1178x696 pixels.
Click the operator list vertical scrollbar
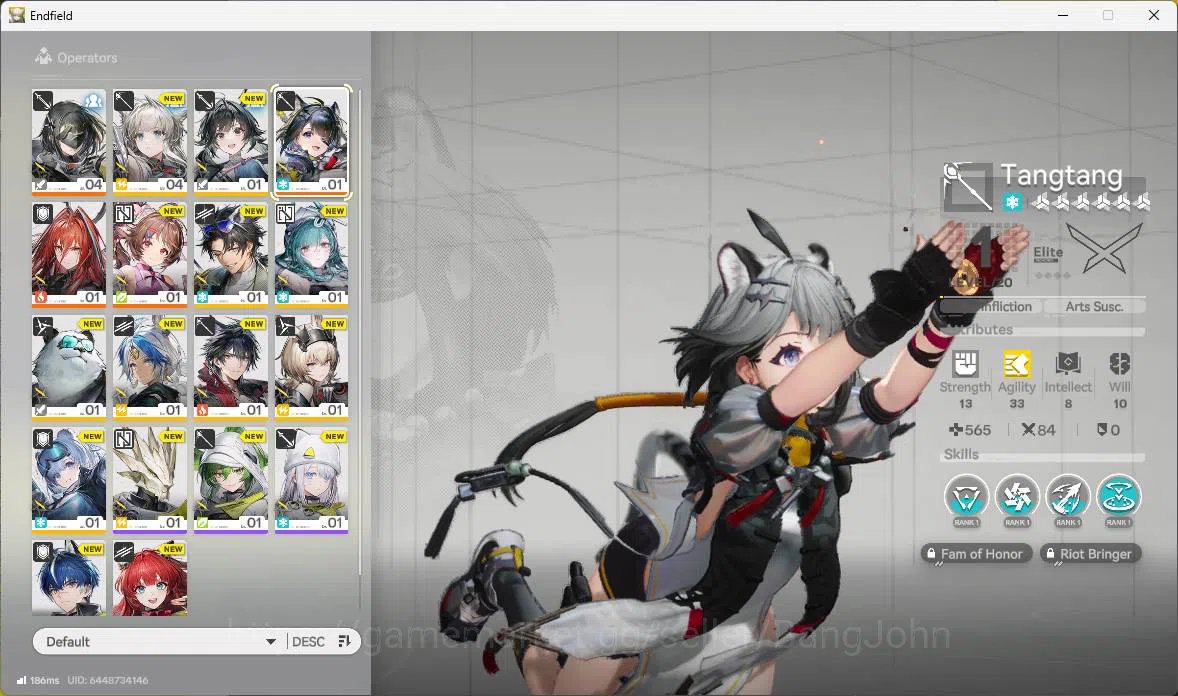pos(360,331)
